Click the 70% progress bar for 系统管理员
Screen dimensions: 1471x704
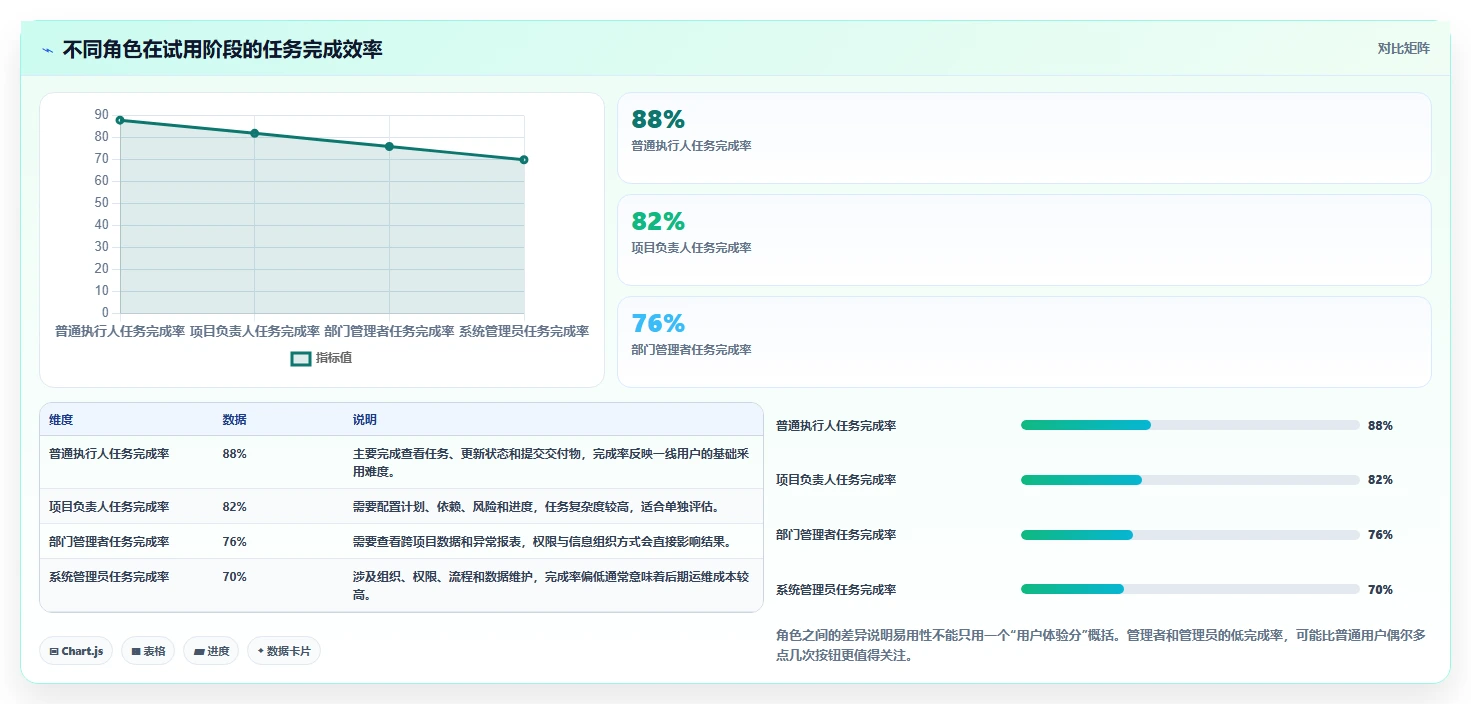[1190, 589]
